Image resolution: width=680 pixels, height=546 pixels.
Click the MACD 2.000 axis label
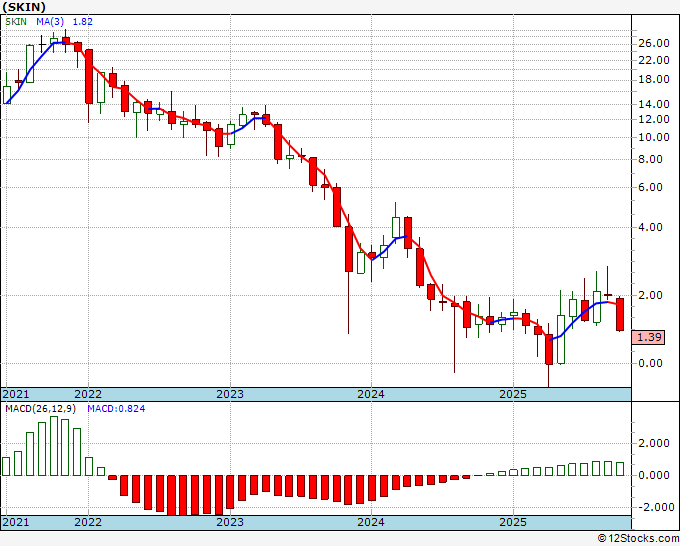(654, 443)
